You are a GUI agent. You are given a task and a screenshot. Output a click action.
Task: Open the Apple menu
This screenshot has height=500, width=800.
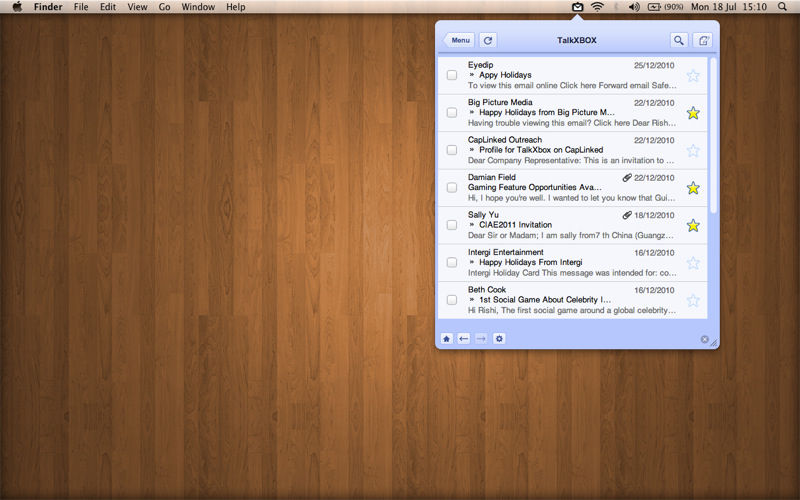pyautogui.click(x=17, y=7)
